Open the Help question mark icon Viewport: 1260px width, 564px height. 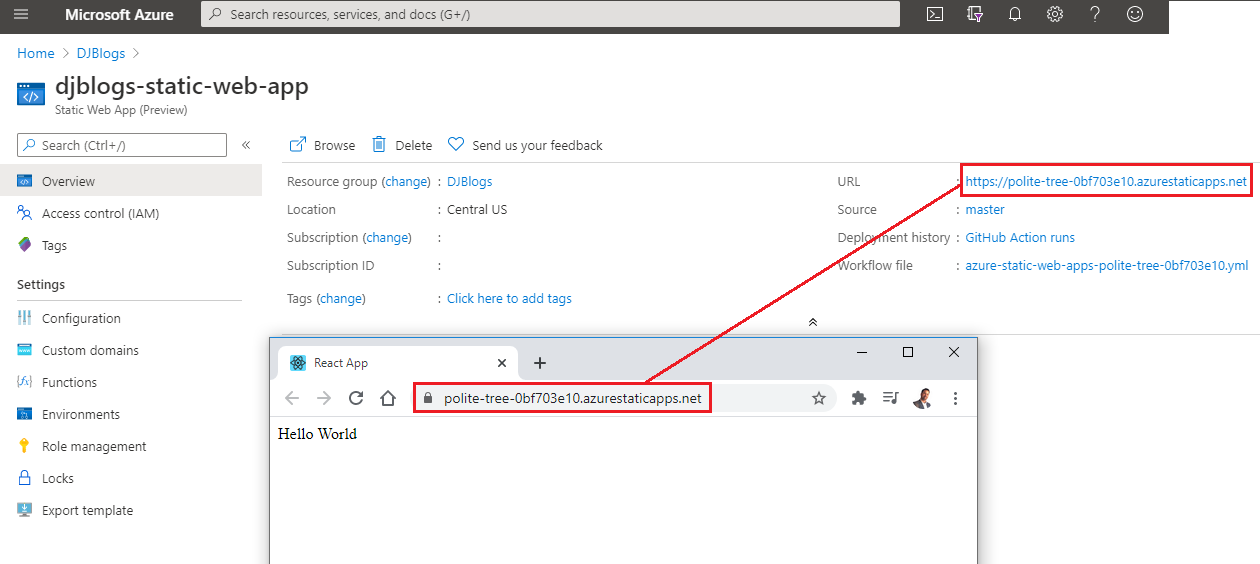[1095, 15]
